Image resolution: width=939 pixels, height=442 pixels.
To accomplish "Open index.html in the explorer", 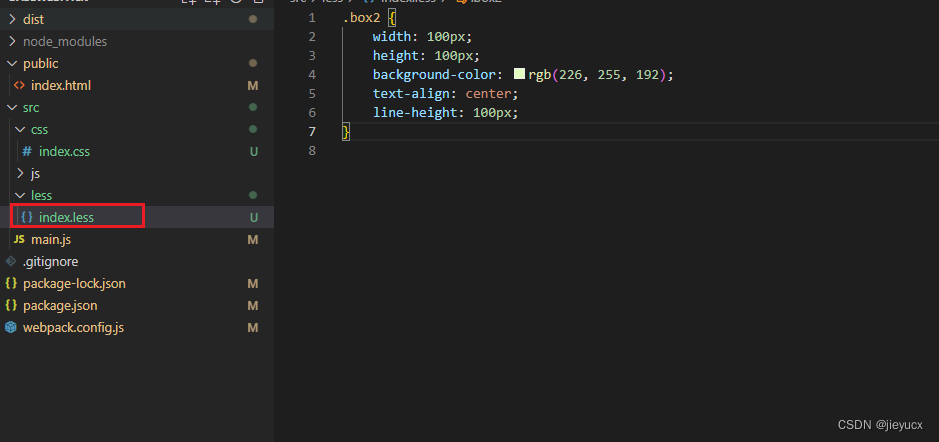I will pos(61,86).
